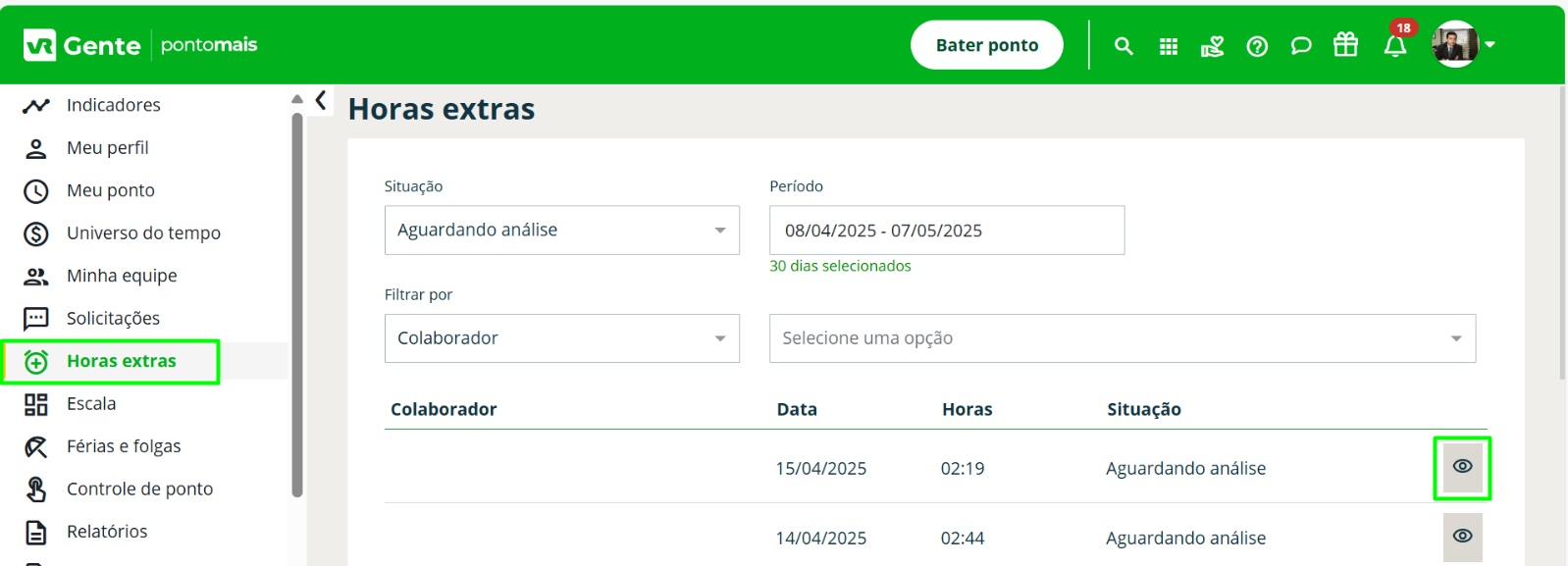
Task: Click the VR Gente logo
Action: (x=82, y=45)
